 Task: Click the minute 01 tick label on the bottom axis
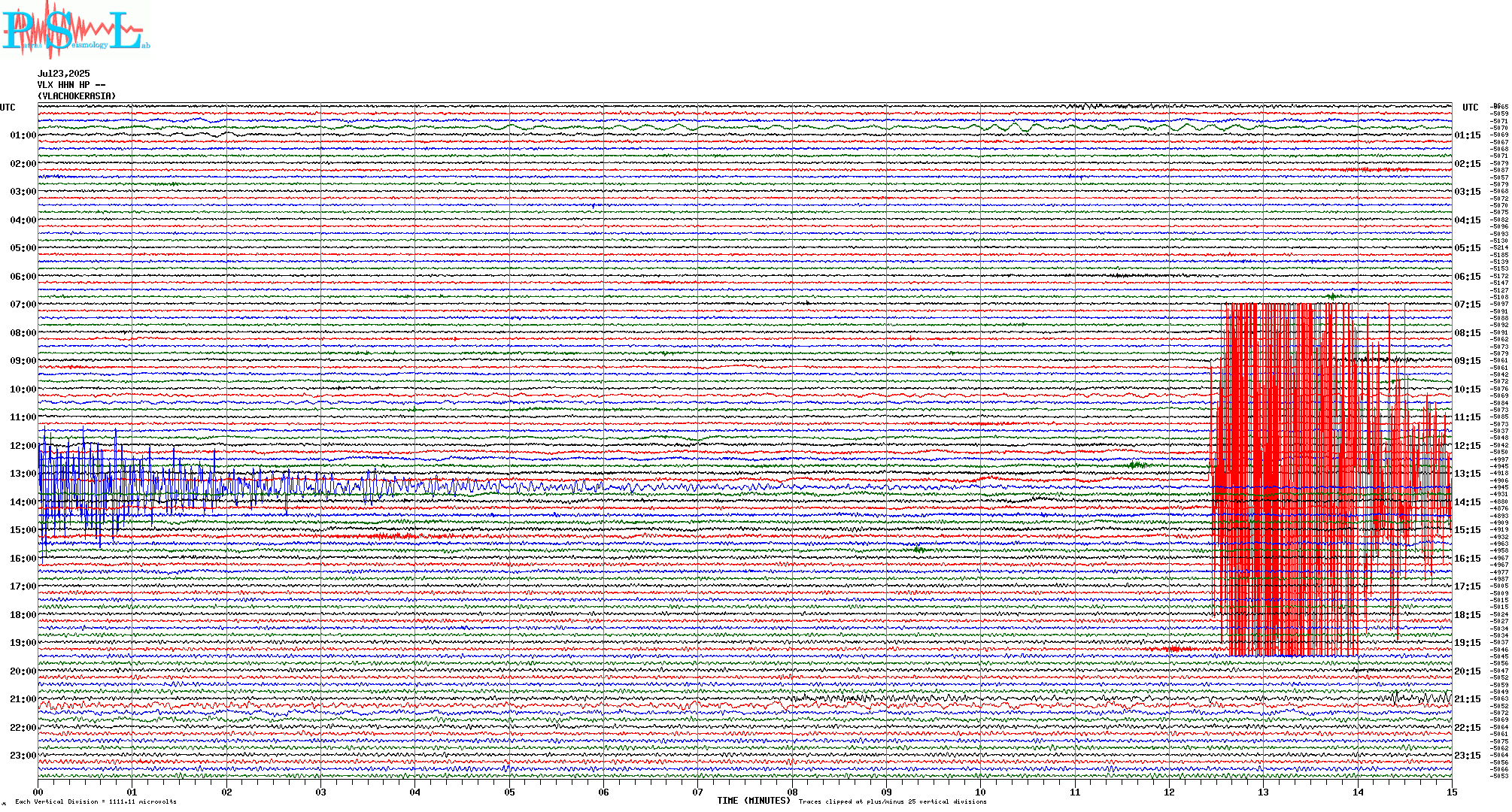pyautogui.click(x=132, y=792)
